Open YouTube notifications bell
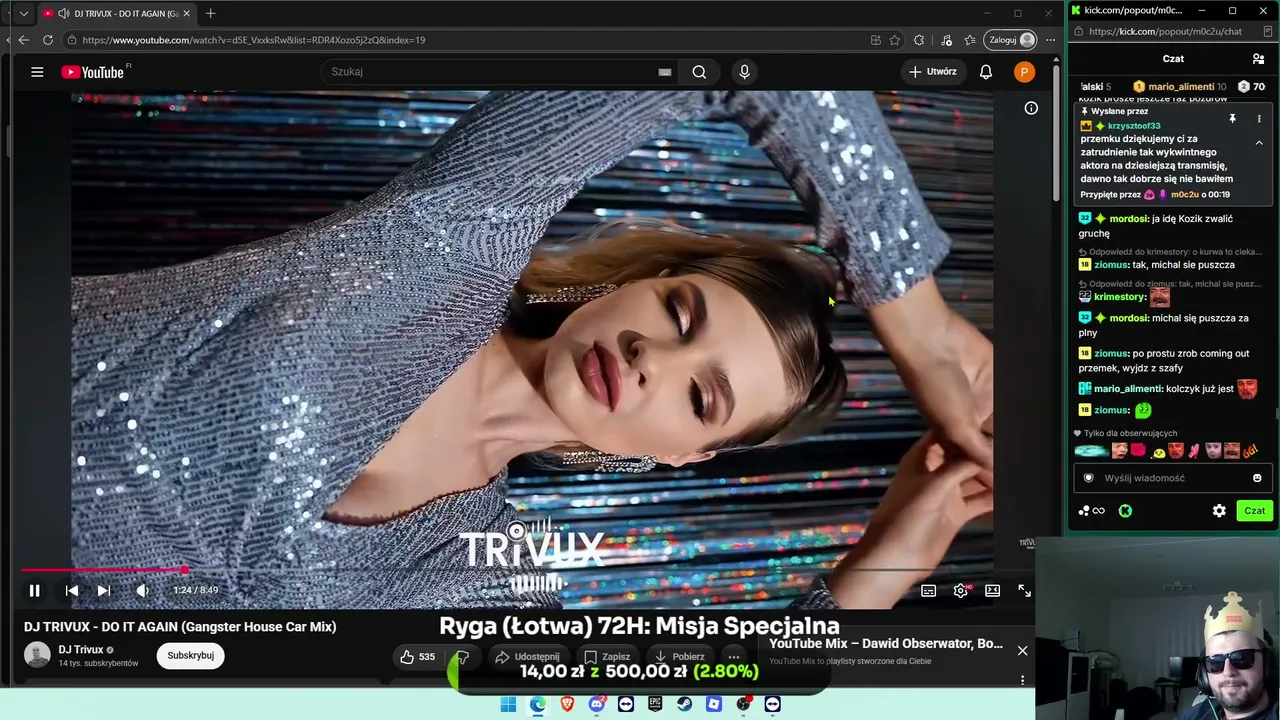Viewport: 1280px width, 720px height. [986, 72]
